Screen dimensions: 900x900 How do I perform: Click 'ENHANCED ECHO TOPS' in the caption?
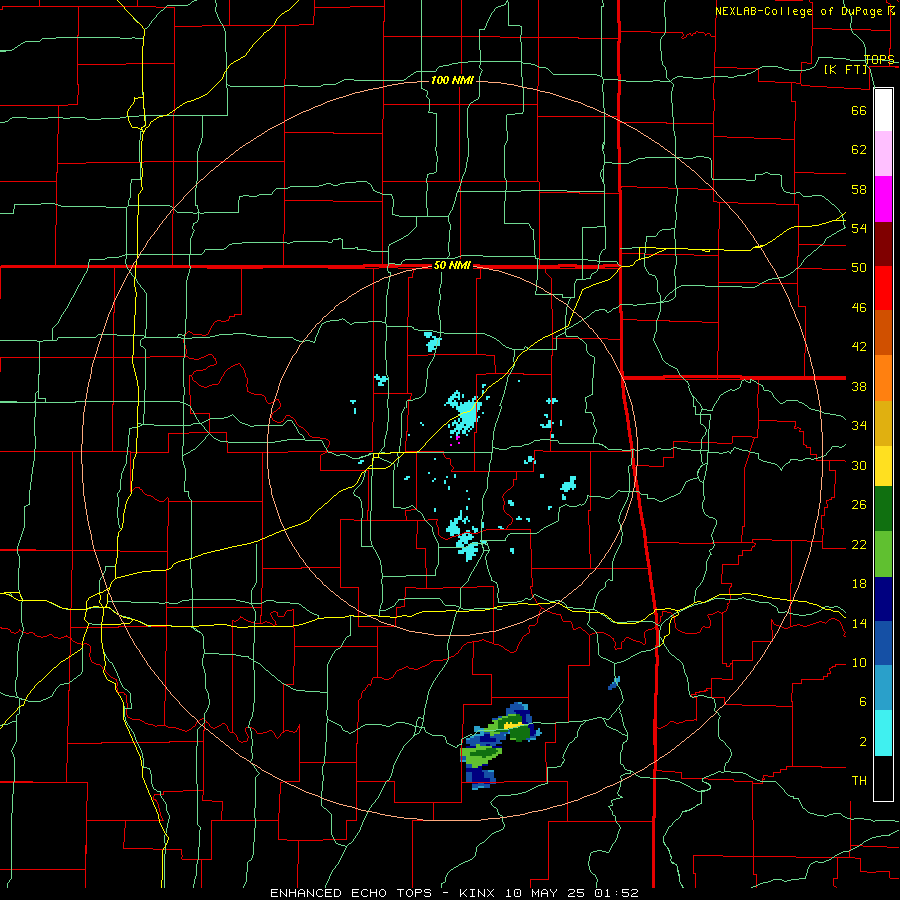click(350, 893)
